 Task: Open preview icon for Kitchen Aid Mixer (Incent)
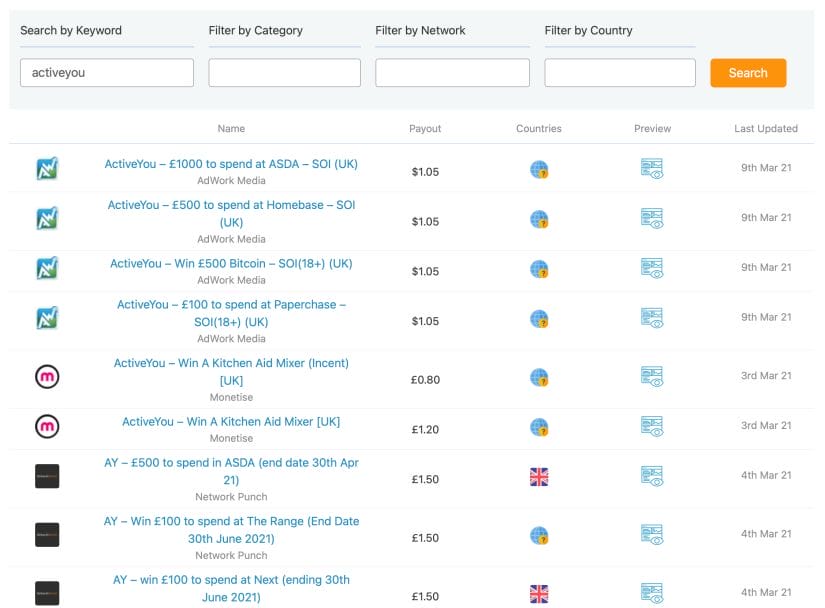point(652,377)
